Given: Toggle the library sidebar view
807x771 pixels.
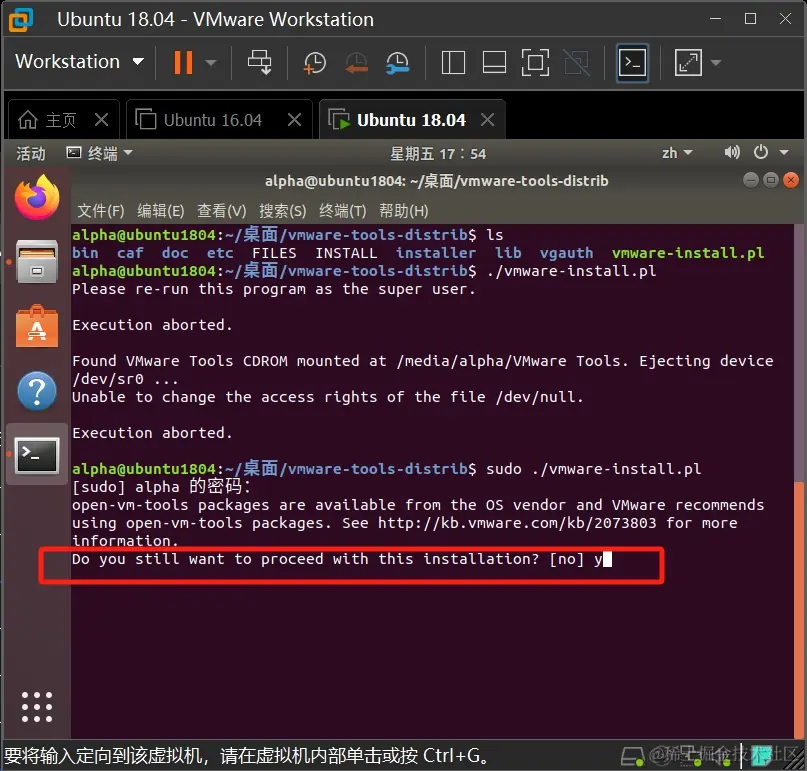Looking at the screenshot, I should click(453, 63).
